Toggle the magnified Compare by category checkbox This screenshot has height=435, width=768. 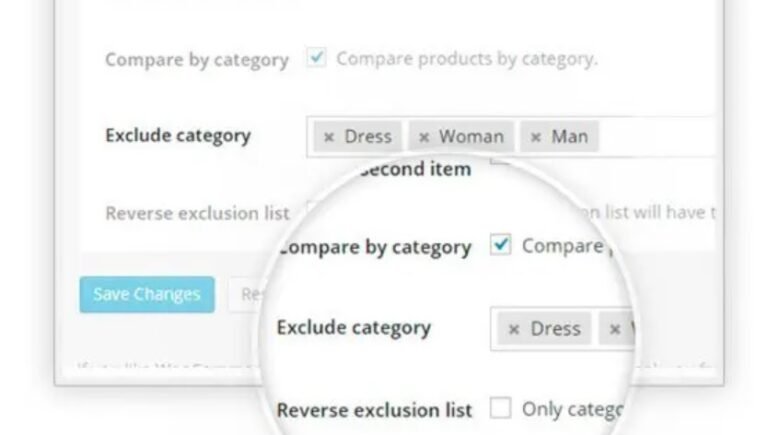point(501,246)
